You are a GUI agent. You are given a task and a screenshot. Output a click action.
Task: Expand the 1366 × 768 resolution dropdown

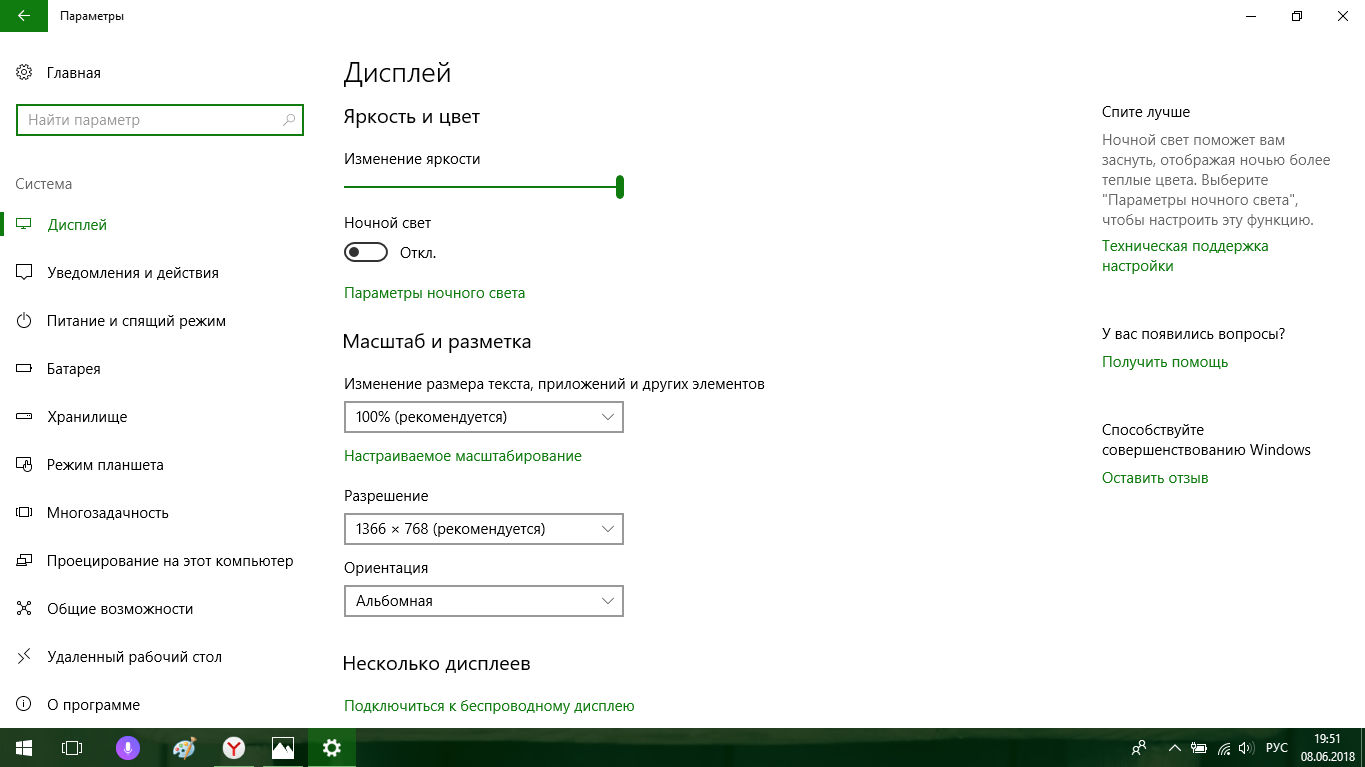(484, 529)
